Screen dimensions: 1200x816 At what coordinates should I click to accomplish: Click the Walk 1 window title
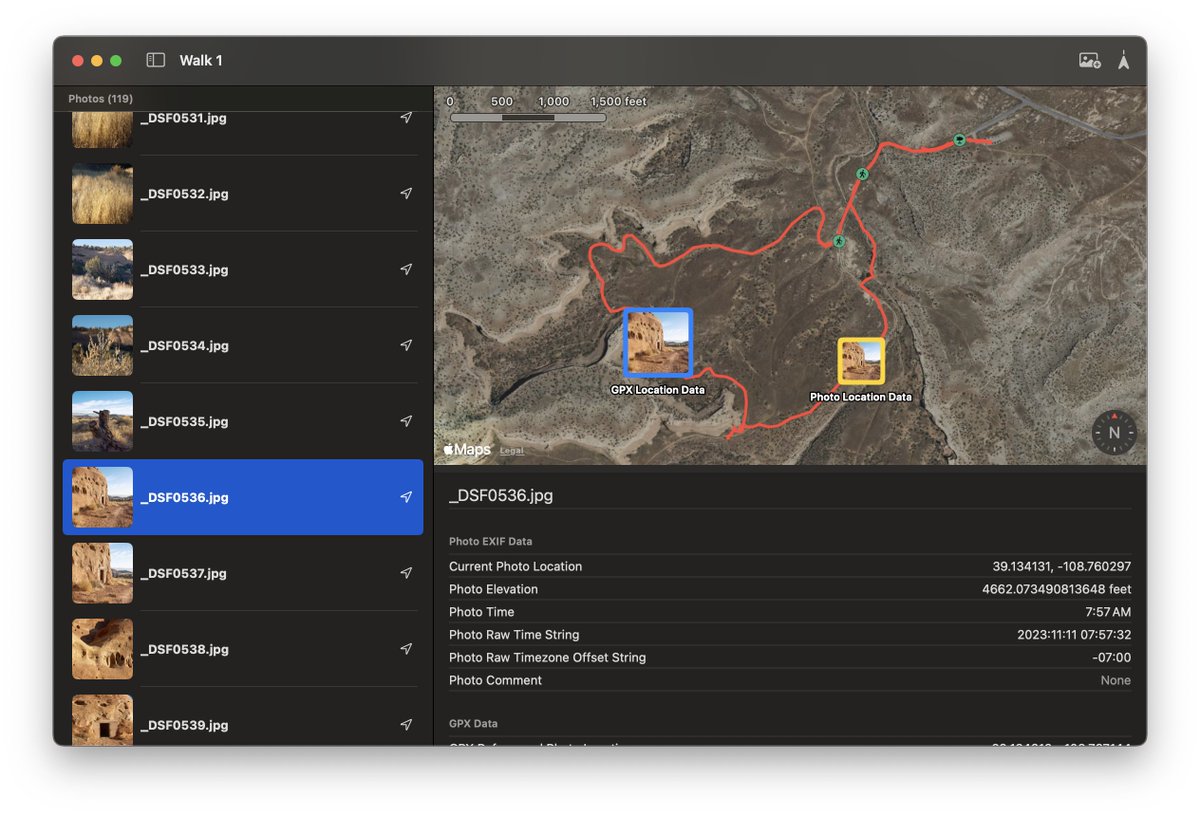pos(201,60)
